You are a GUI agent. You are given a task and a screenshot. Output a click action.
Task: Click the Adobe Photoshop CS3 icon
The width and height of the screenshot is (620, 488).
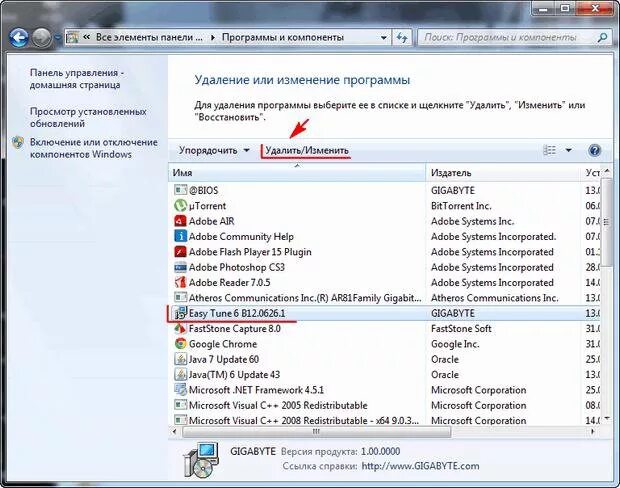180,267
